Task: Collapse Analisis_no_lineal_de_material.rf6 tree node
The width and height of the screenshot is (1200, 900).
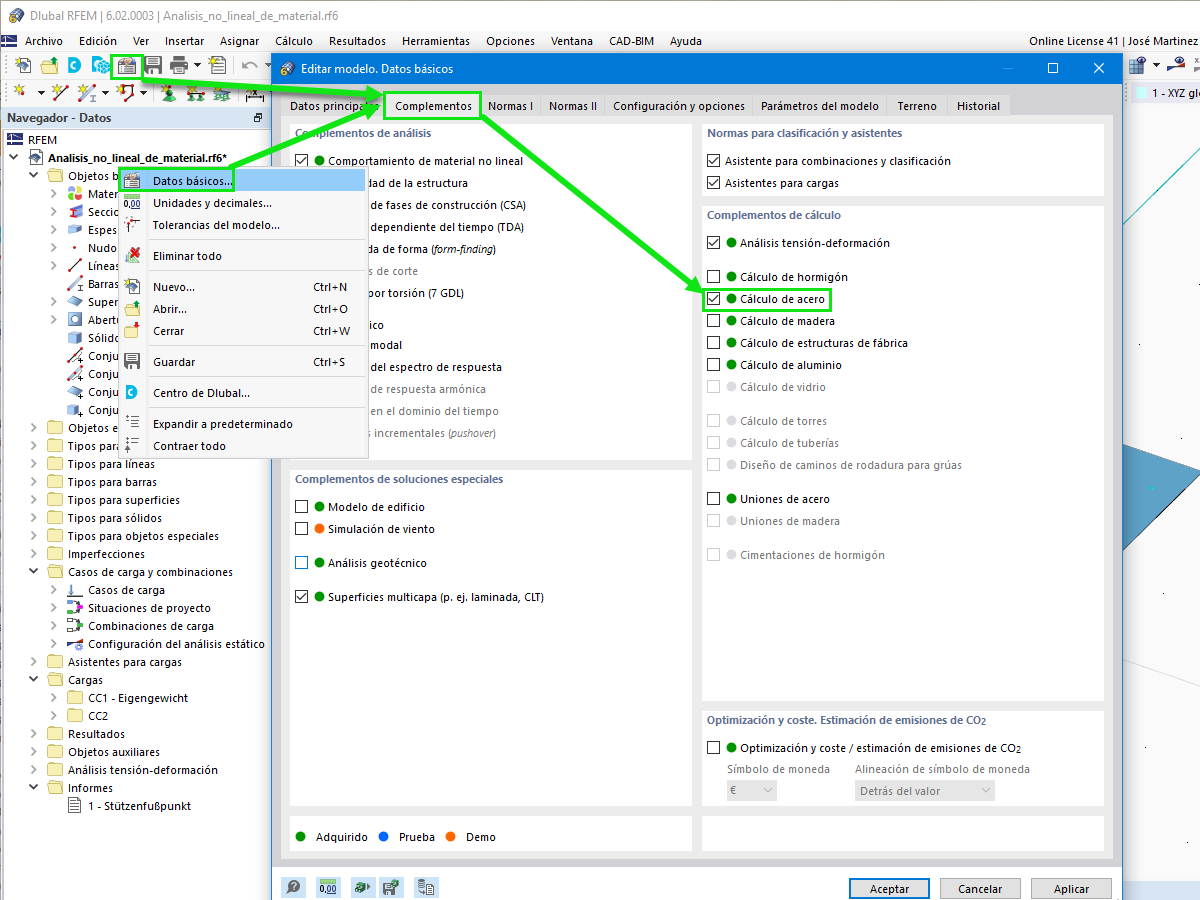Action: click(x=14, y=158)
